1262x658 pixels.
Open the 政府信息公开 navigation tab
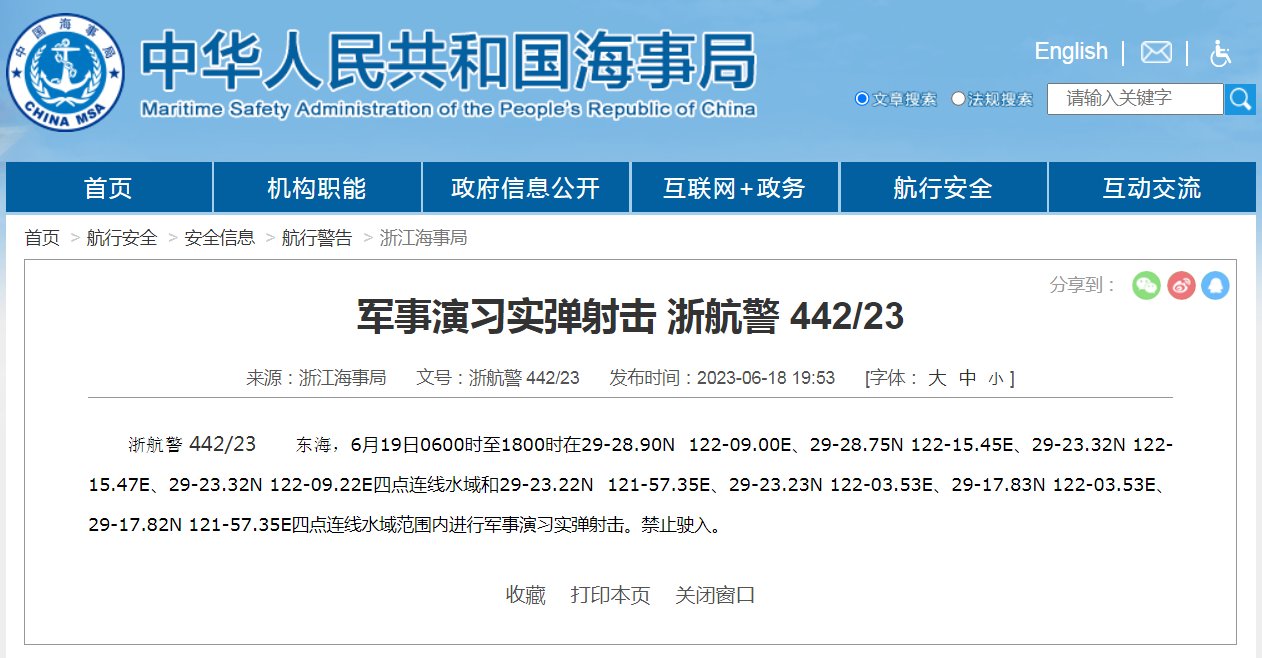point(526,188)
